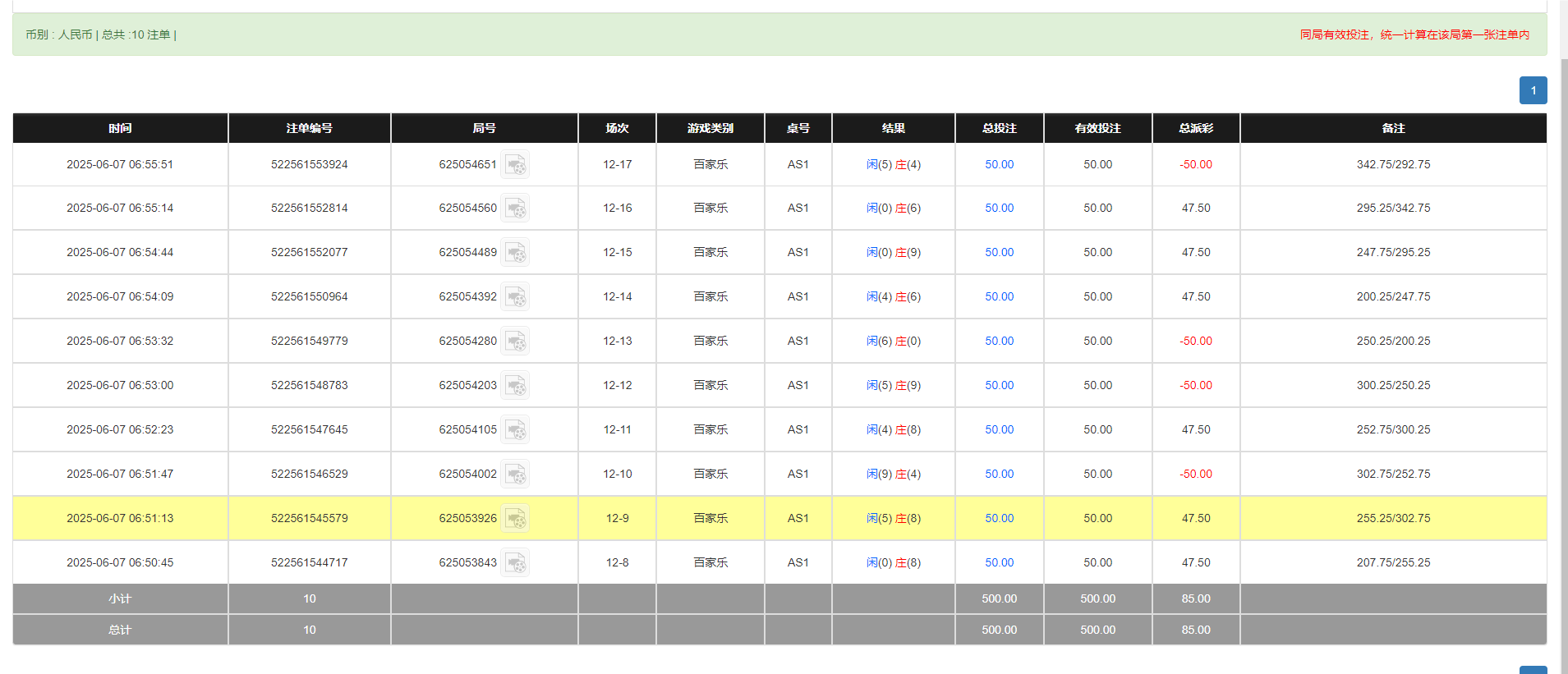Image resolution: width=1568 pixels, height=674 pixels.
Task: Click total bet 50.00 for session 12-17
Action: pyautogui.click(x=999, y=165)
